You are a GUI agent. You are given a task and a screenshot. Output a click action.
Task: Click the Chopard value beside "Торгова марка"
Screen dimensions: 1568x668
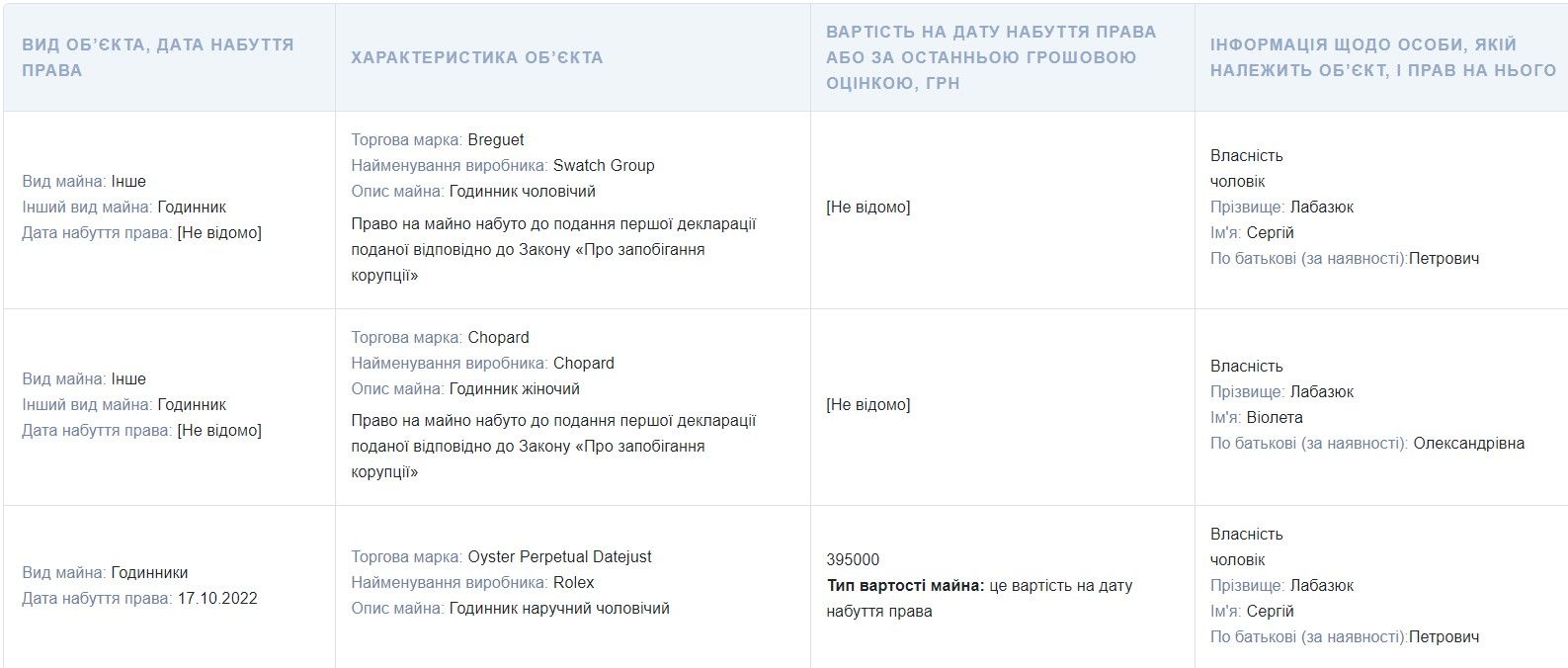click(498, 337)
